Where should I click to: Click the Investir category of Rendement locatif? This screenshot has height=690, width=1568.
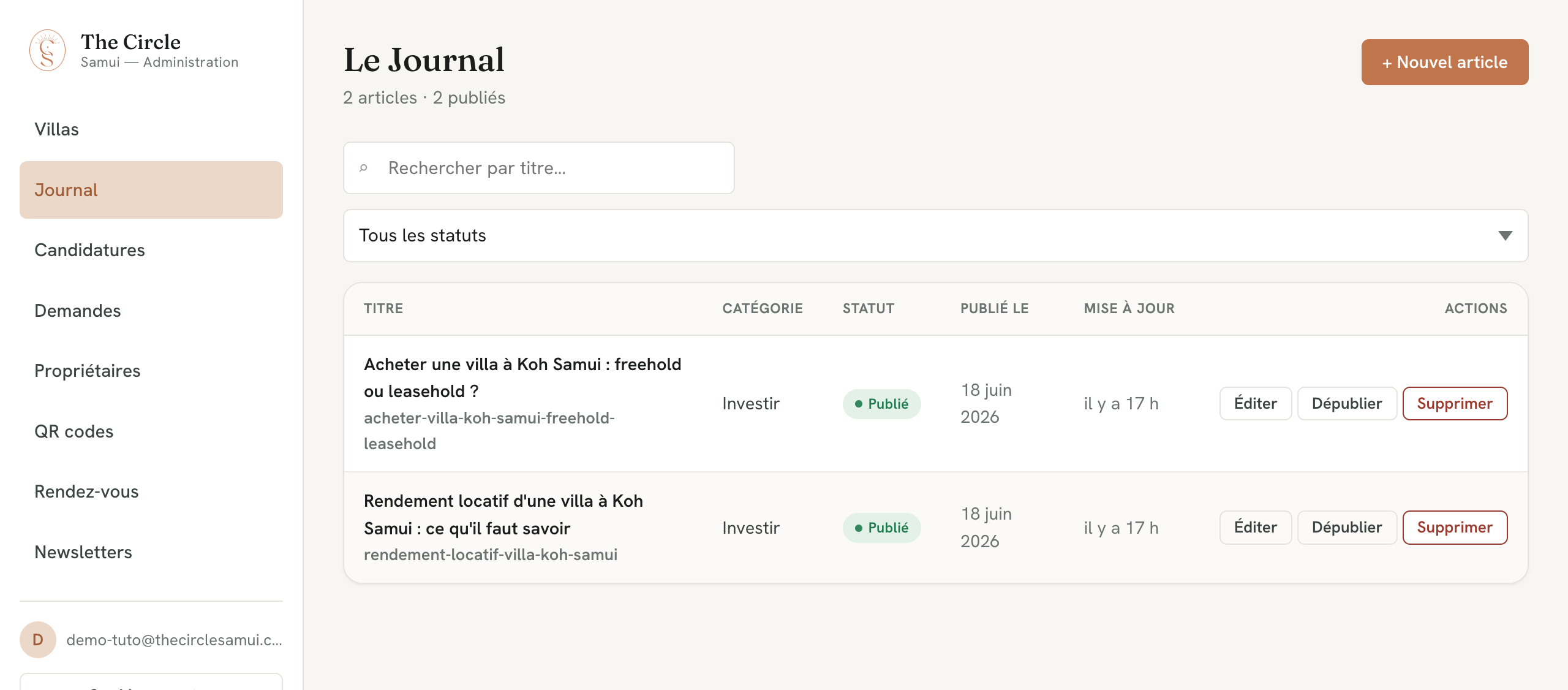click(751, 528)
